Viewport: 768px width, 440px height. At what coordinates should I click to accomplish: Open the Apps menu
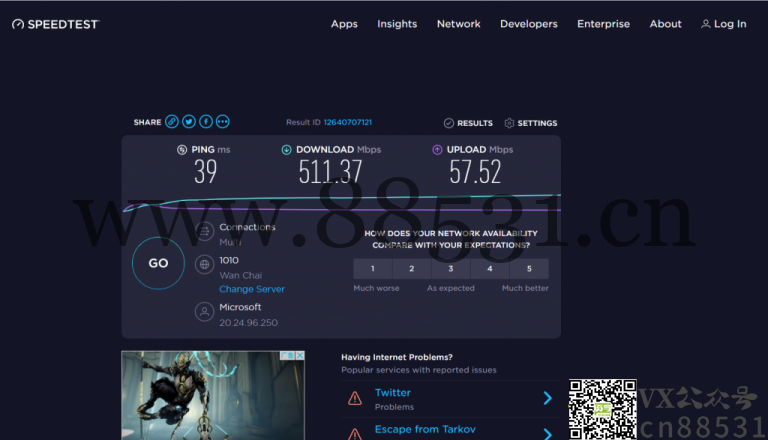click(x=344, y=24)
